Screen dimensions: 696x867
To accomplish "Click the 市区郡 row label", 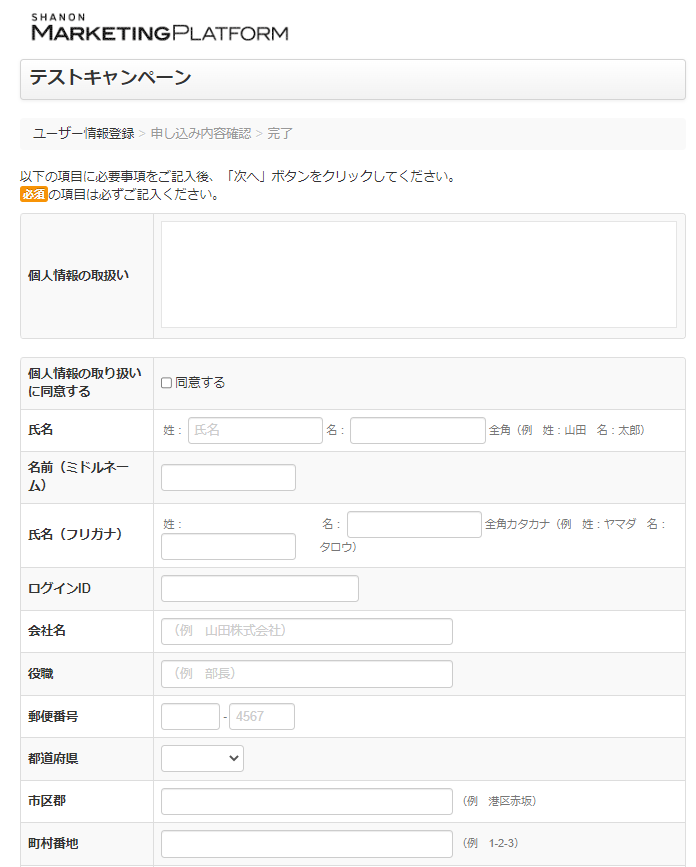I will [46, 801].
